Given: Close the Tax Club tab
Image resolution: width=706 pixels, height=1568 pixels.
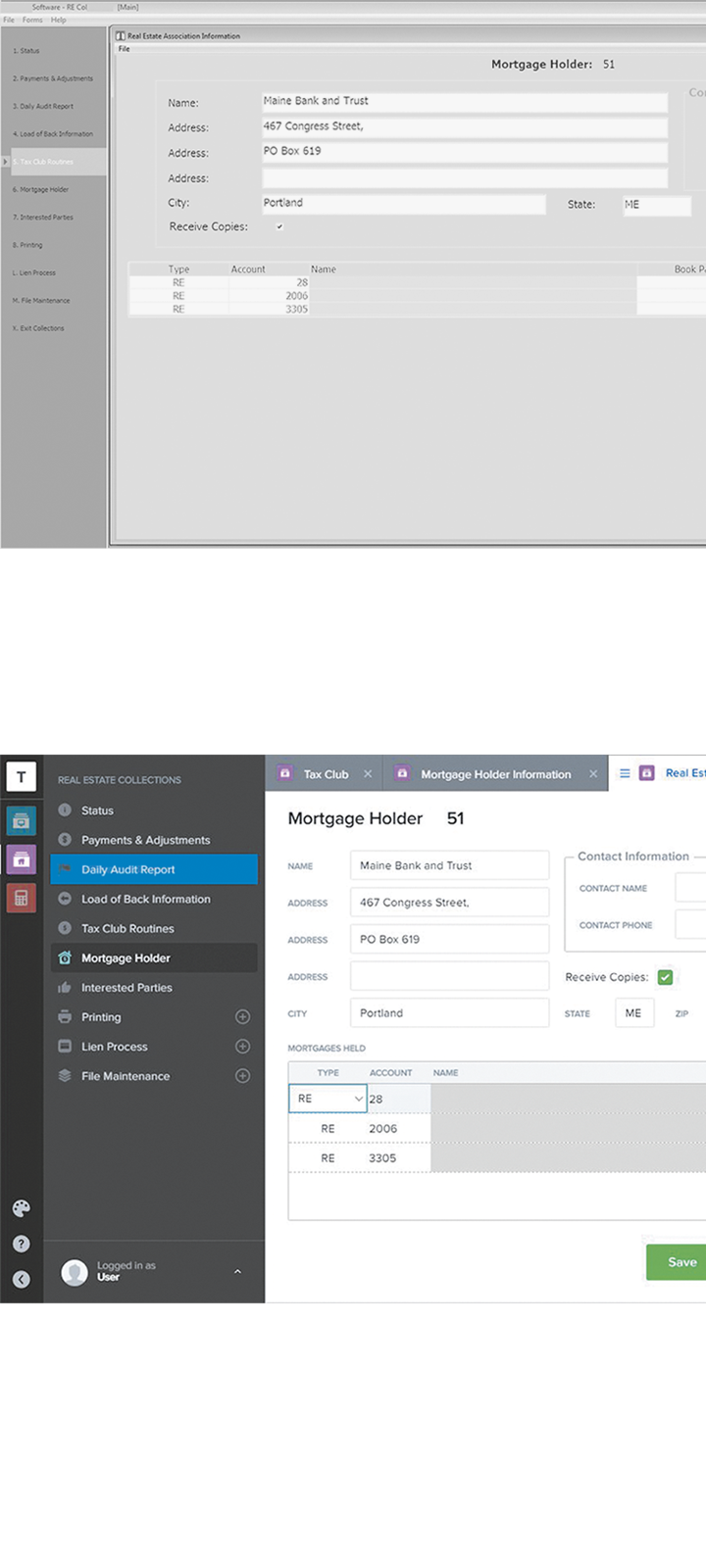Looking at the screenshot, I should pos(368,774).
